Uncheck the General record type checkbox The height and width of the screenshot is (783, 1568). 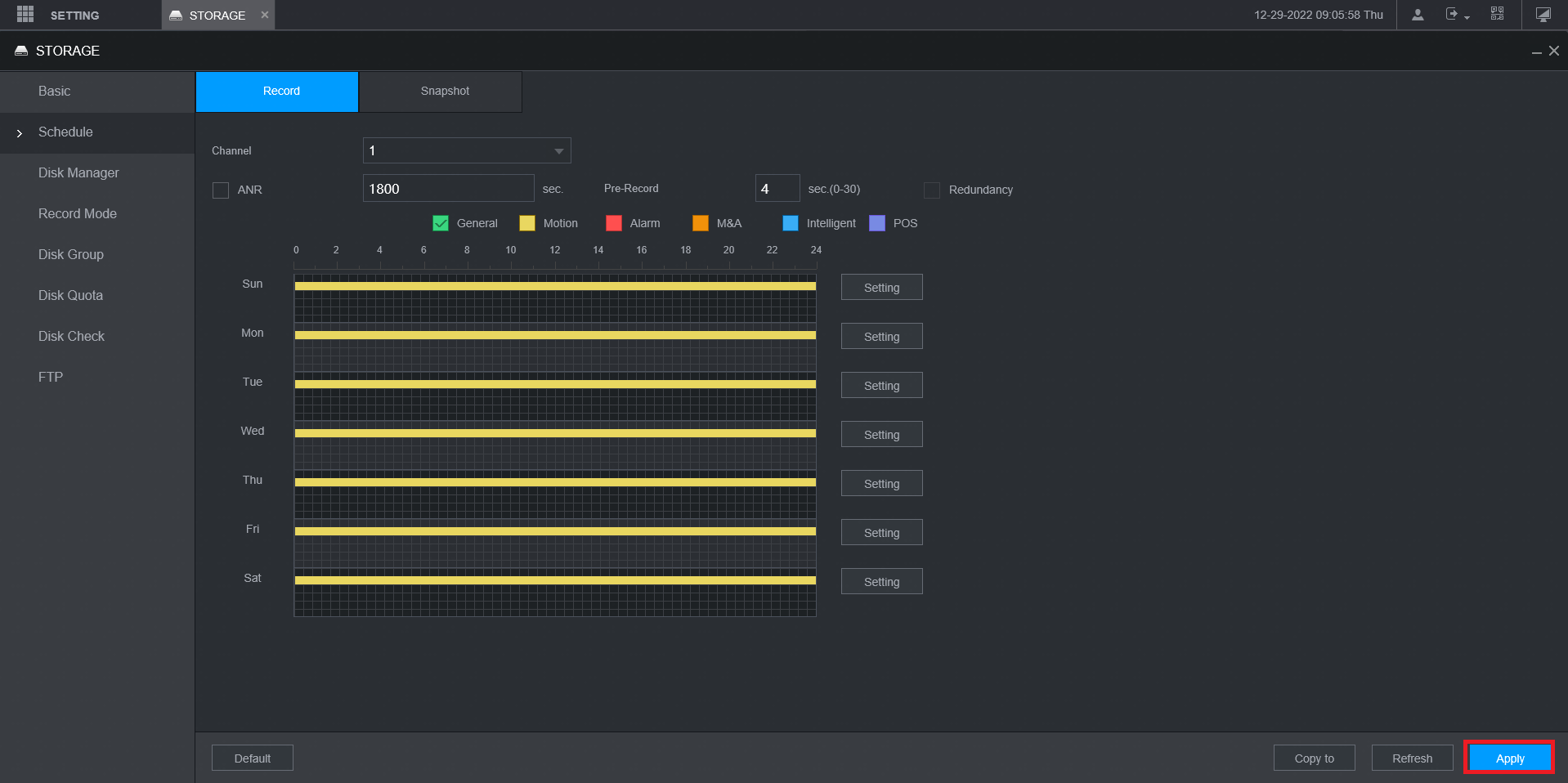click(441, 224)
